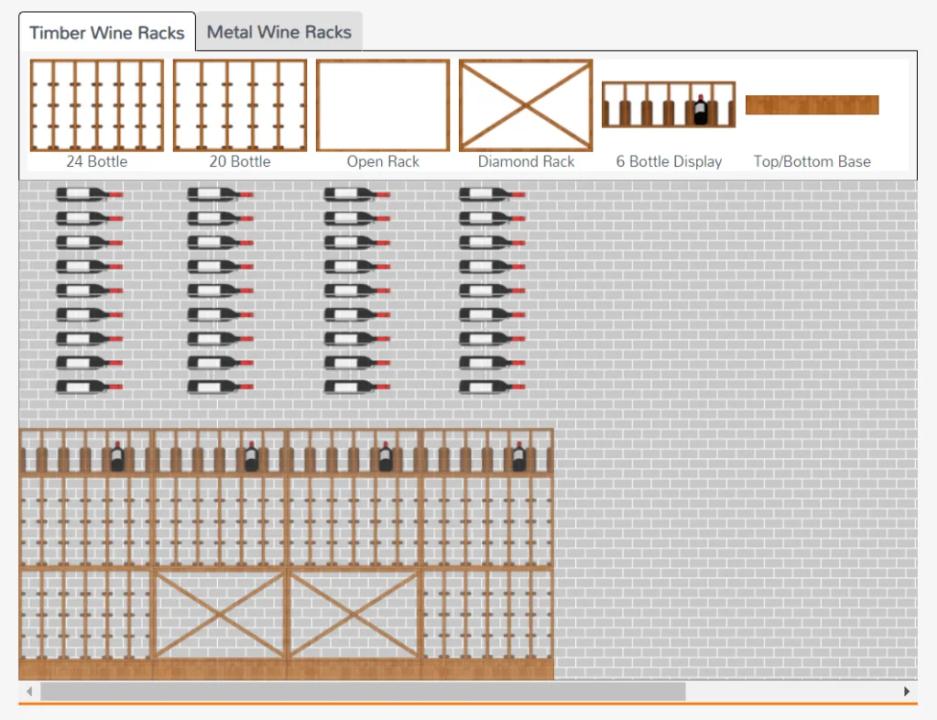The width and height of the screenshot is (937, 720).
Task: Click the first 6 bottle display on wall
Action: tap(86, 452)
